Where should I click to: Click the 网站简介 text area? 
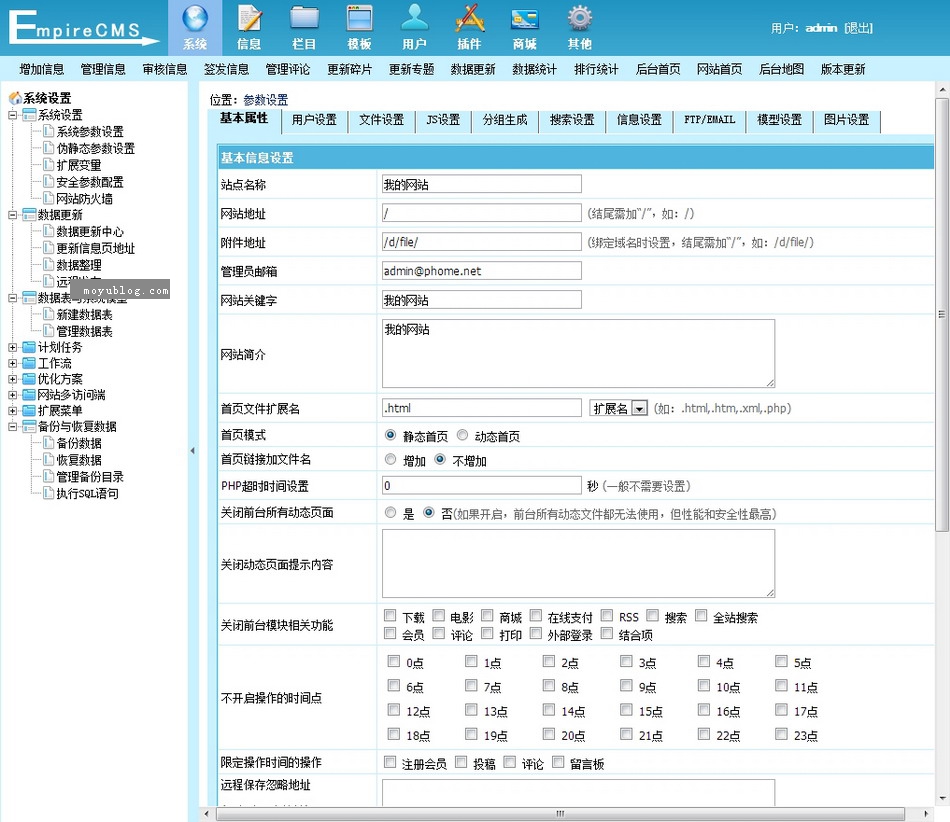578,354
